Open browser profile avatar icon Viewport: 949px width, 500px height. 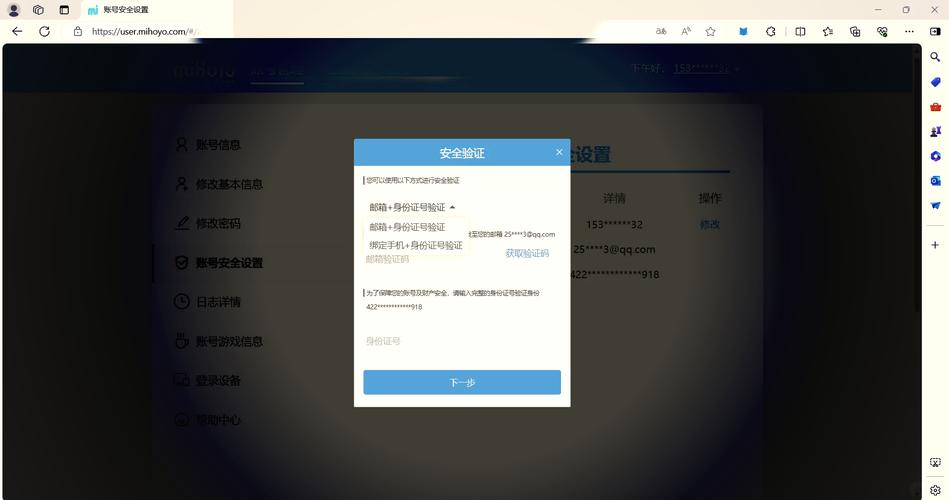[13, 10]
